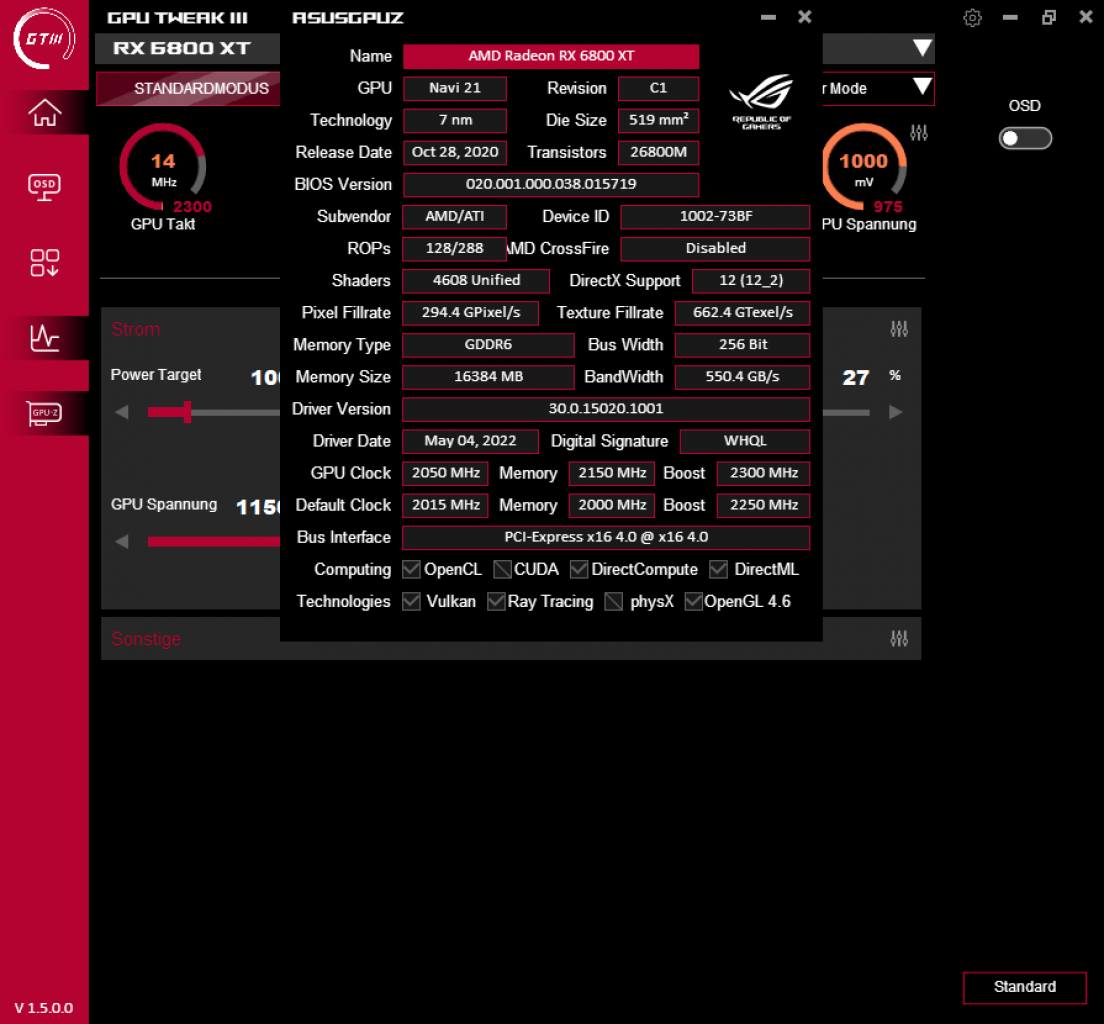This screenshot has height=1024, width=1104.
Task: Click the Strom section header
Action: [135, 329]
